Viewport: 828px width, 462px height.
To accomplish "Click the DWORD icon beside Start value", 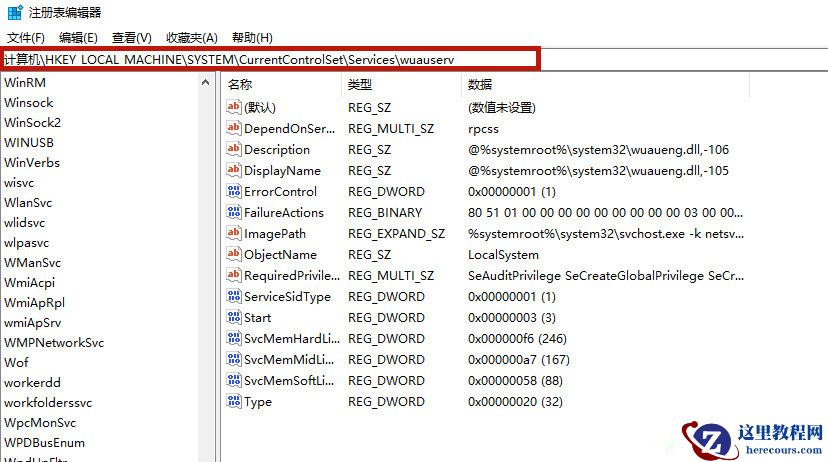I will 233,317.
